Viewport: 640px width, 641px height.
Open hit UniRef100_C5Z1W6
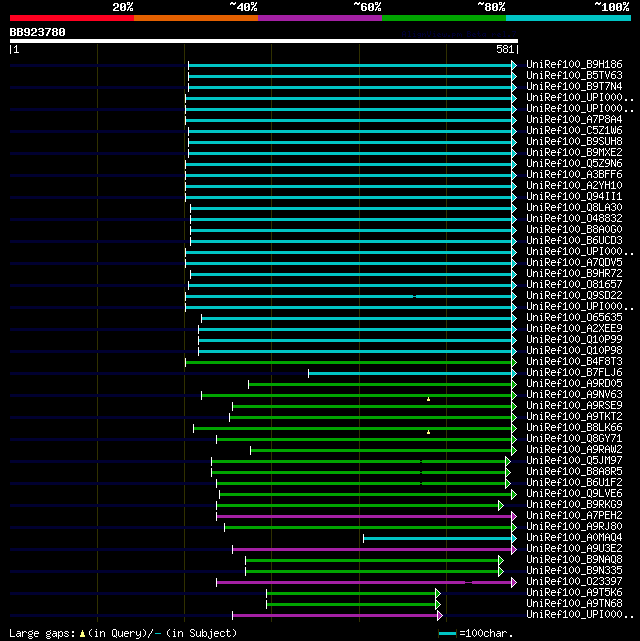coord(574,130)
